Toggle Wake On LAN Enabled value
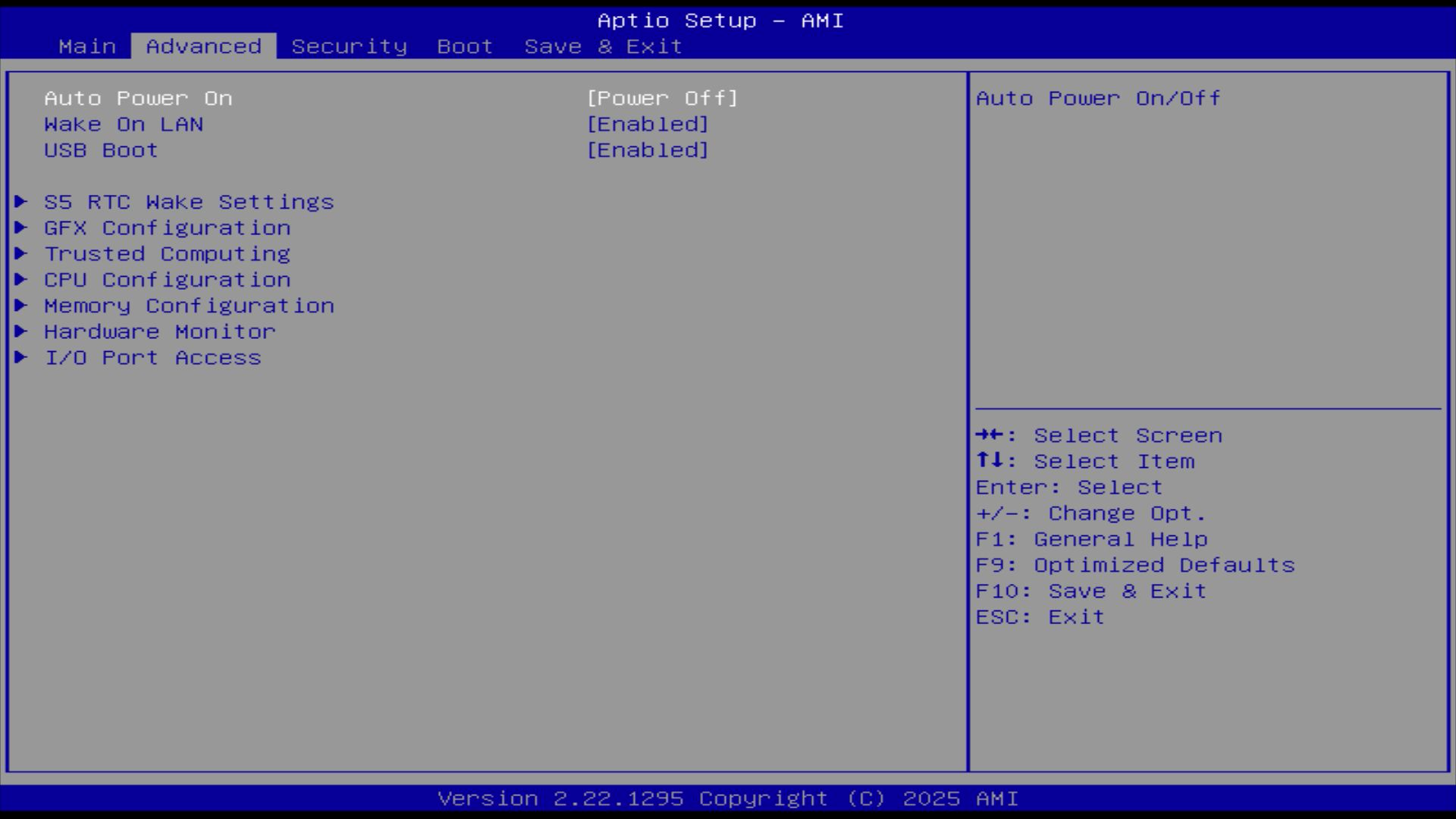 coord(648,124)
